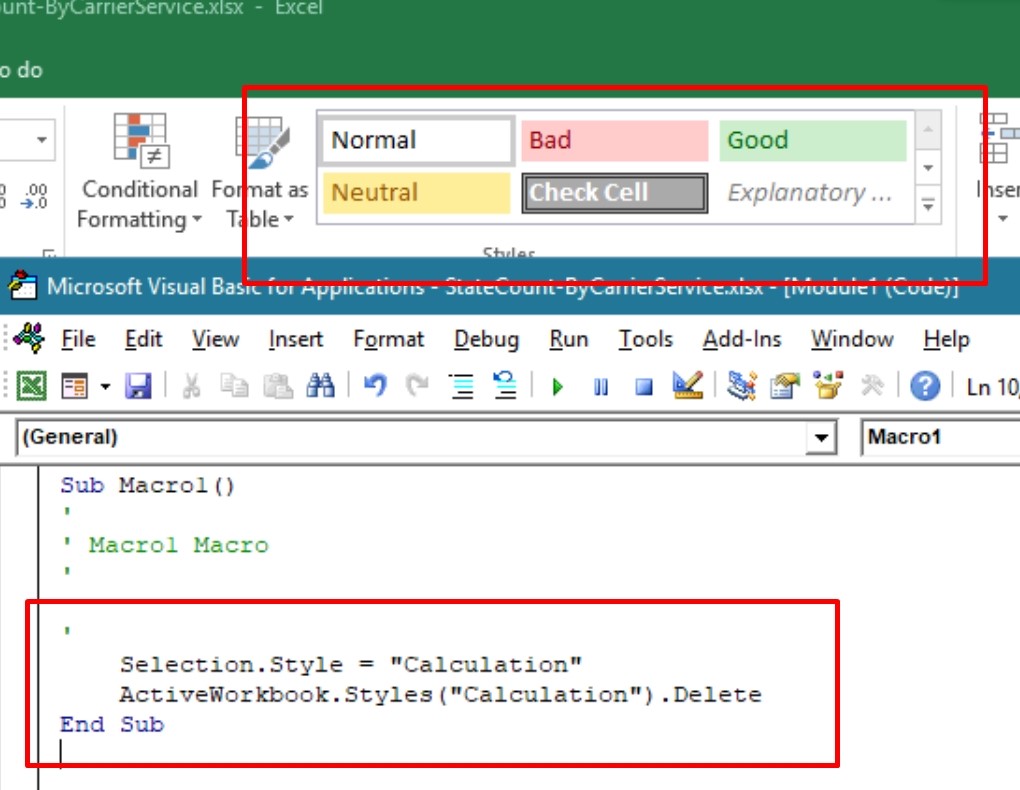This screenshot has height=790, width=1020.
Task: Open the Debug menu
Action: (x=486, y=340)
